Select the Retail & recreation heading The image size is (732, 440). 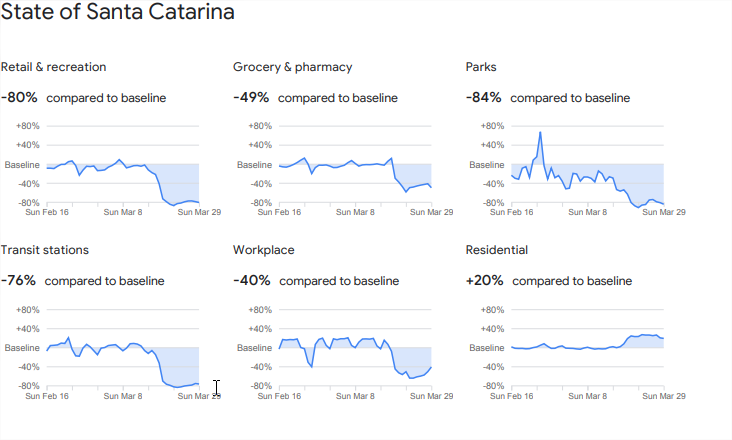pos(54,67)
